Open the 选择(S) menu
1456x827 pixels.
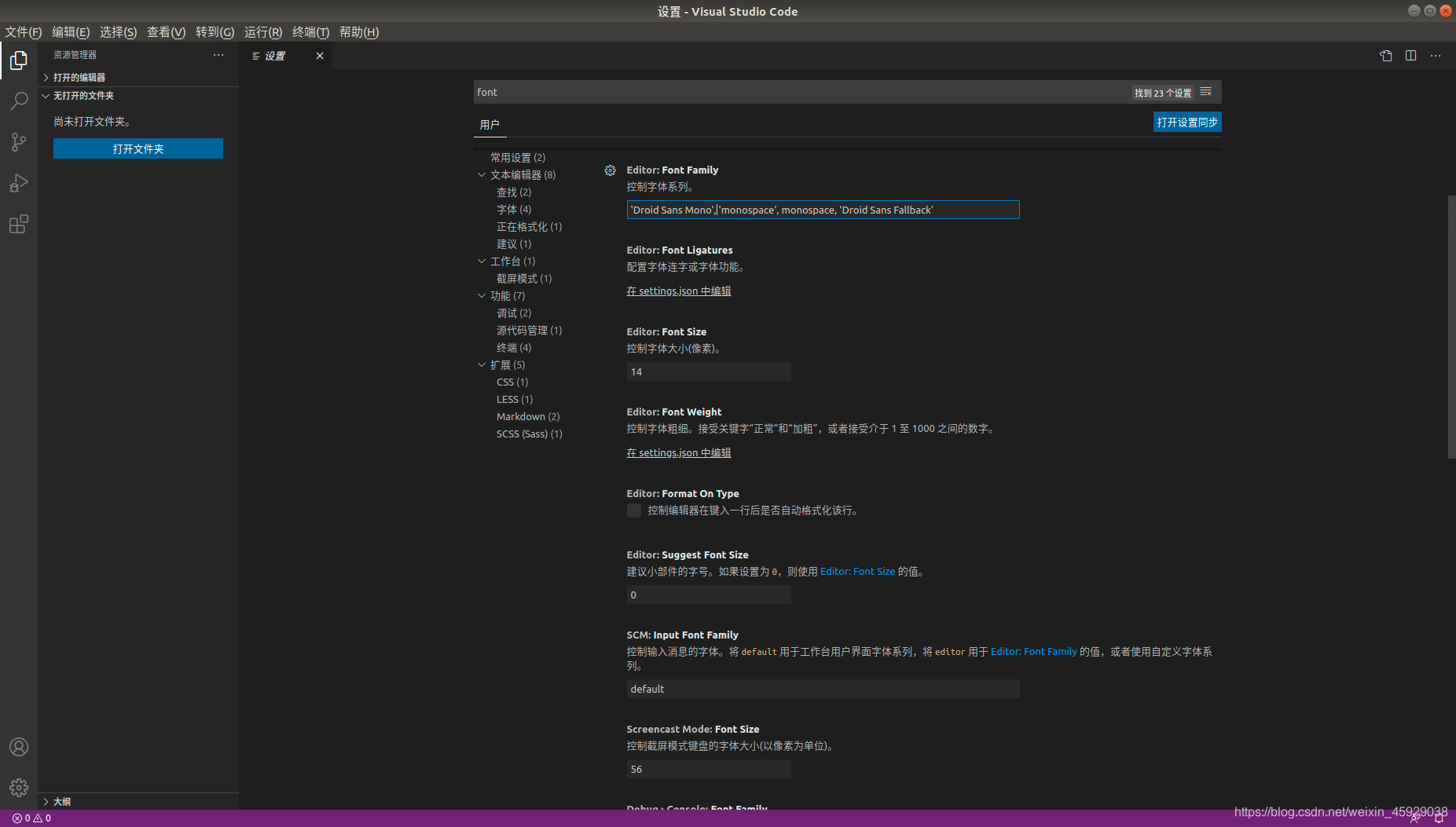coord(118,32)
